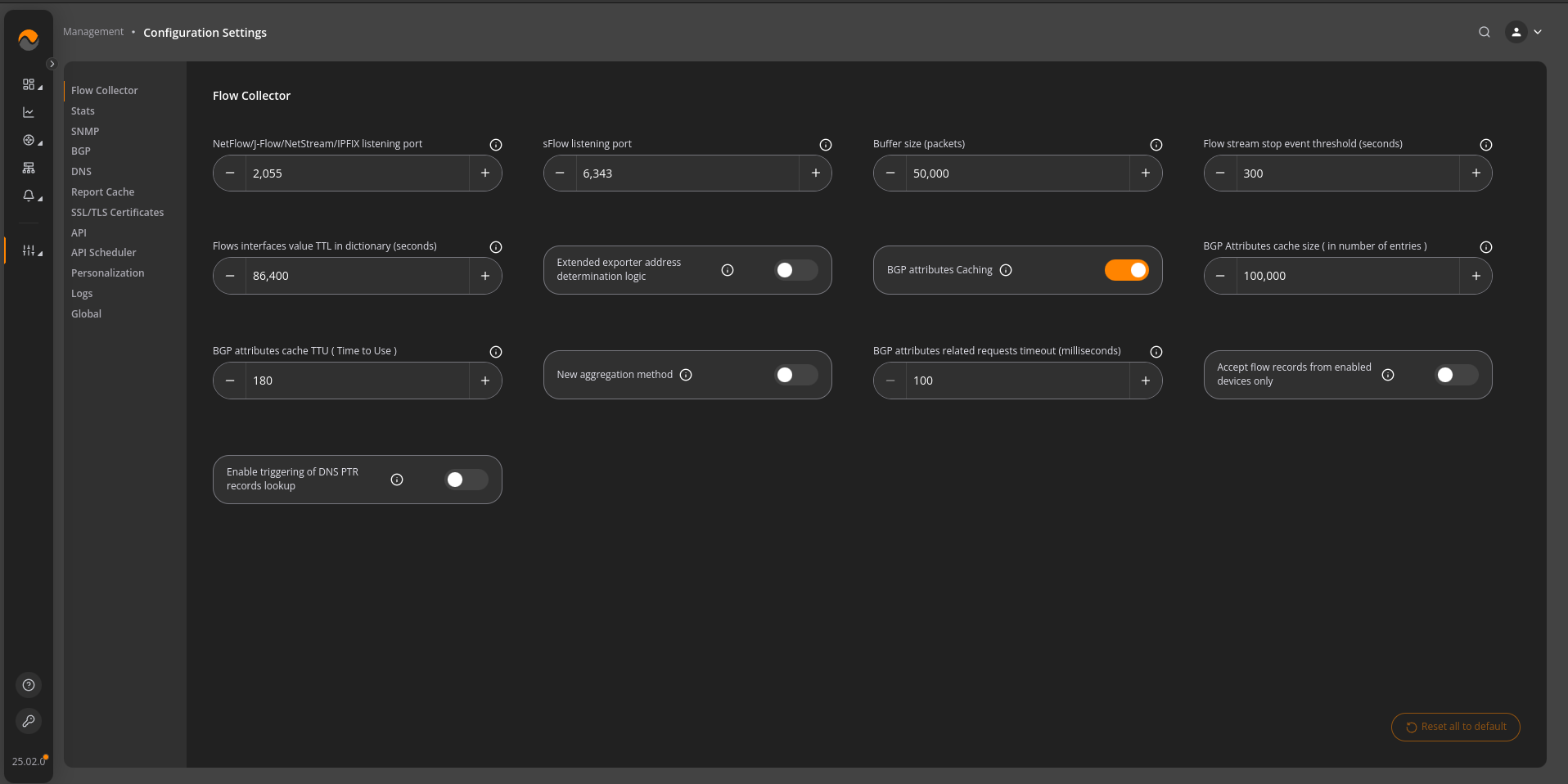Turn on Extended exporter address determination logic
This screenshot has width=1568, height=784.
coord(795,270)
